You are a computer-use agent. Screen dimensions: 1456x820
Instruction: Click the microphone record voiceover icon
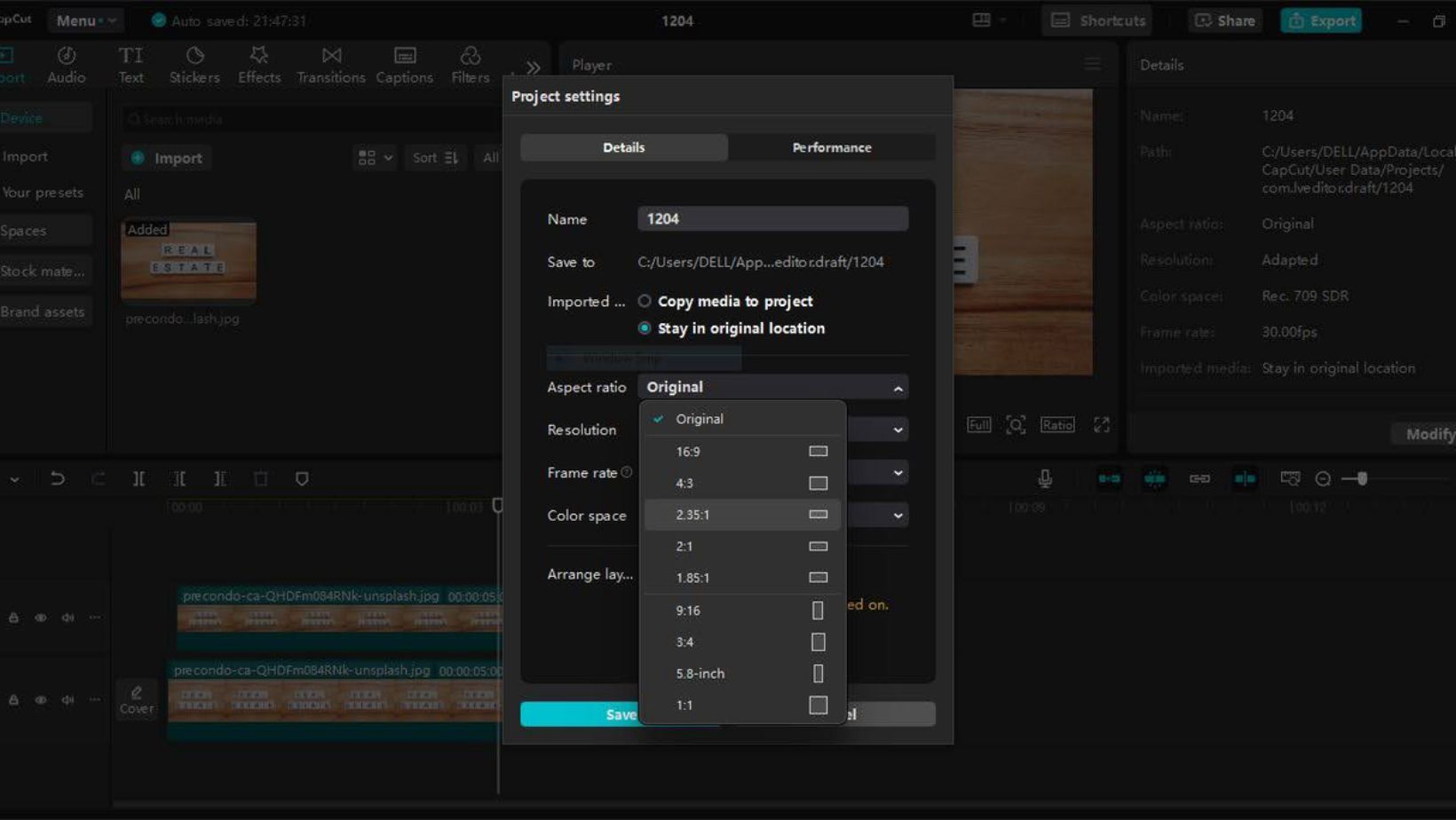pos(1045,478)
